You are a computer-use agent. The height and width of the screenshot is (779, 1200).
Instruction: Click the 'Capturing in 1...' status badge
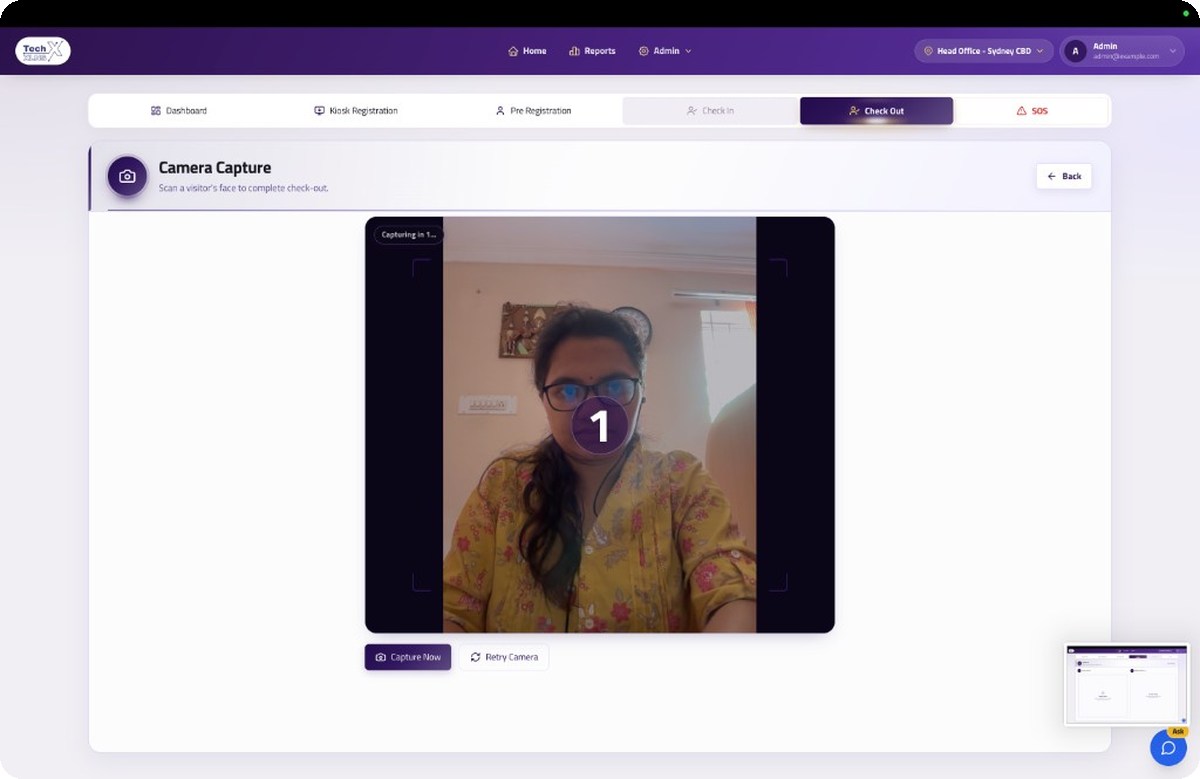409,235
